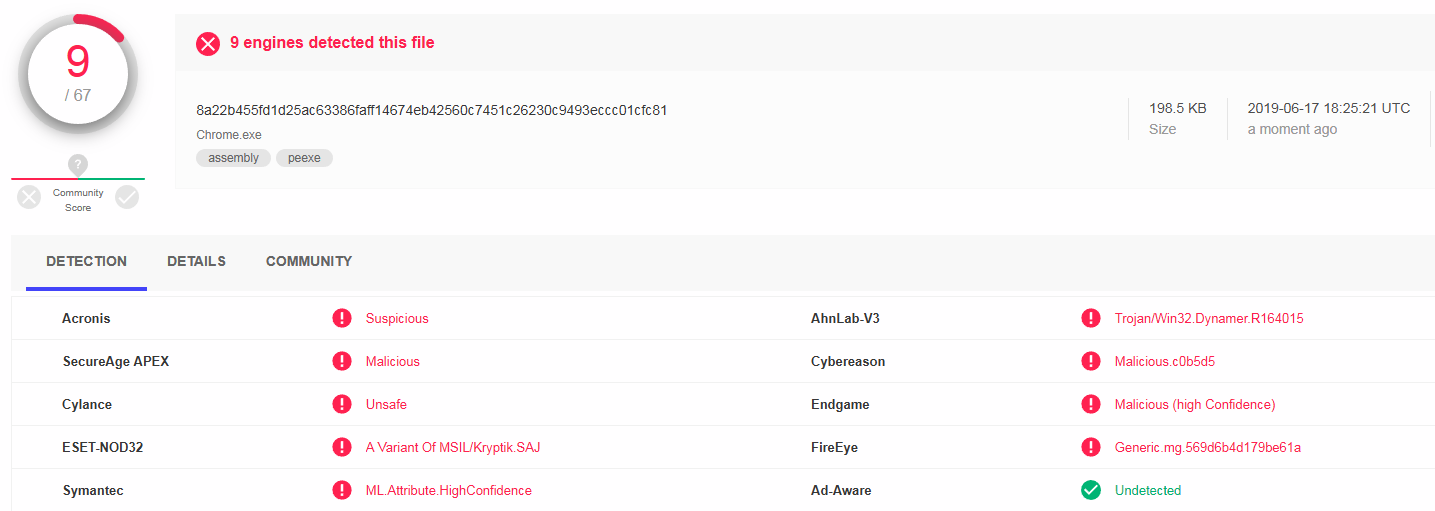Image resolution: width=1435 pixels, height=511 pixels.
Task: Switch to the Details tab
Action: click(x=196, y=261)
